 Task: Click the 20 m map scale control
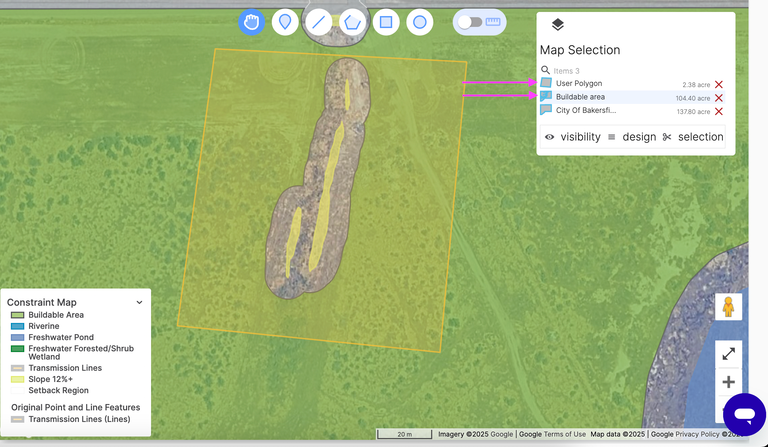405,434
